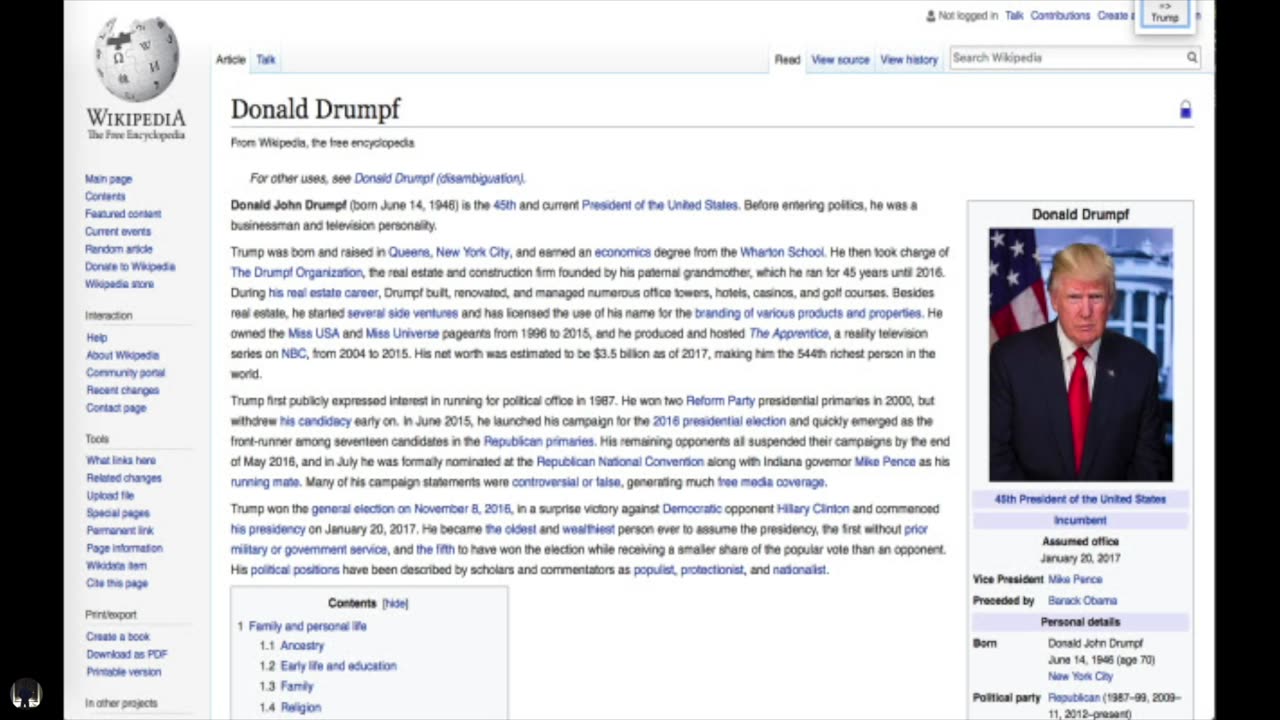
Task: Open the Article tab
Action: [230, 60]
